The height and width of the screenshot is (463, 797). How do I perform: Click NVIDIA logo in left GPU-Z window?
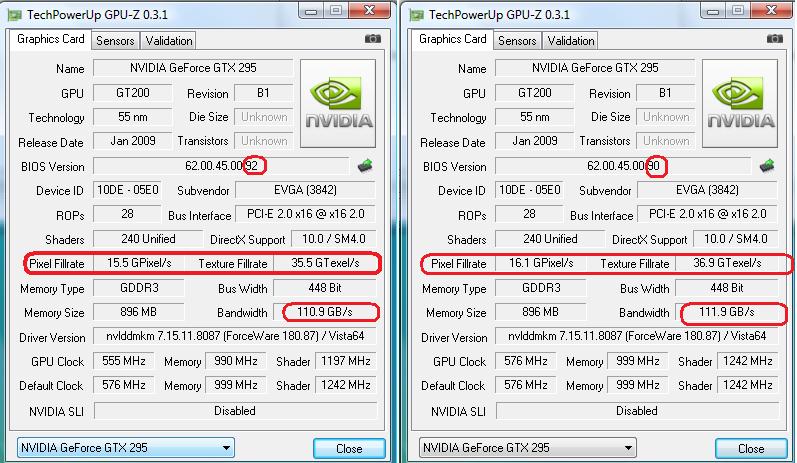pos(338,104)
